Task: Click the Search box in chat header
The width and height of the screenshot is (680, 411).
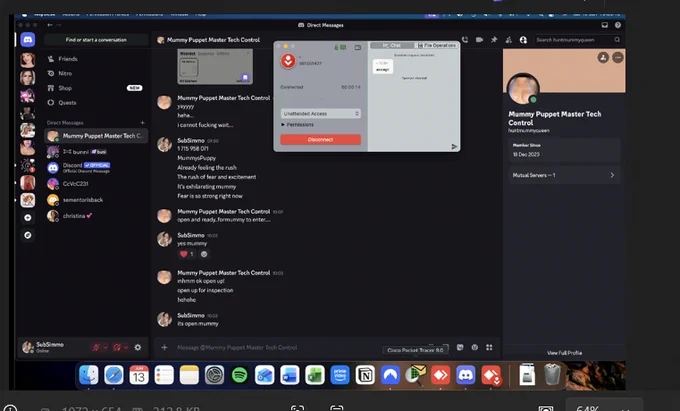Action: (578, 40)
